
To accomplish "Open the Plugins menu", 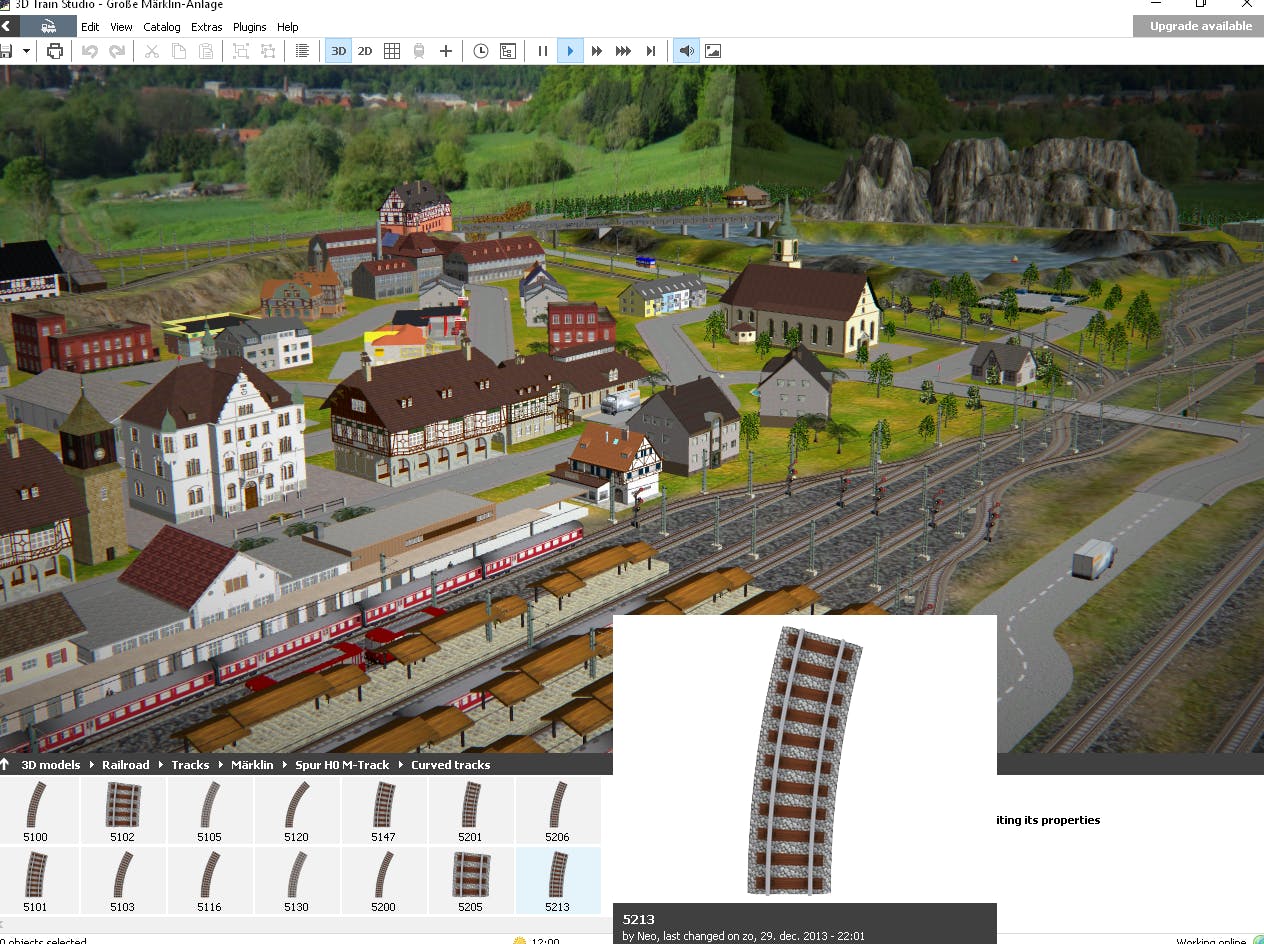I will [249, 27].
